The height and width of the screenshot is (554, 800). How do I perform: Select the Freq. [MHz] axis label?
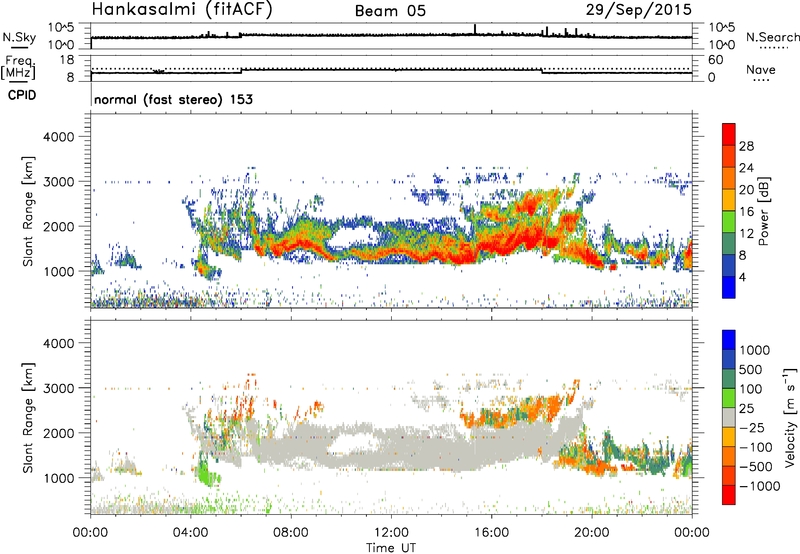pos(19,67)
